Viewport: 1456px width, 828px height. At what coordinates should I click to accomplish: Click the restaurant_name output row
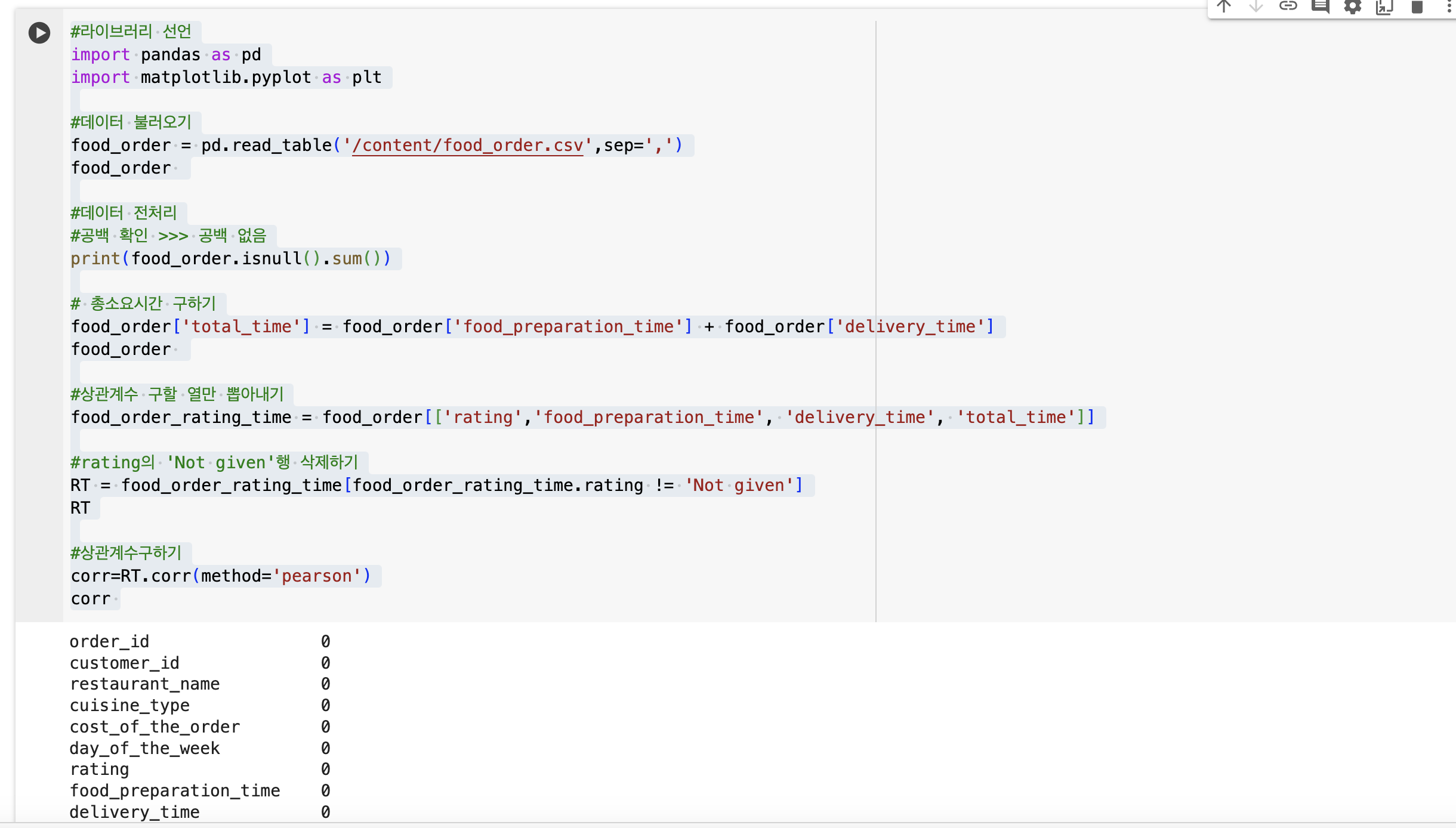[x=200, y=684]
